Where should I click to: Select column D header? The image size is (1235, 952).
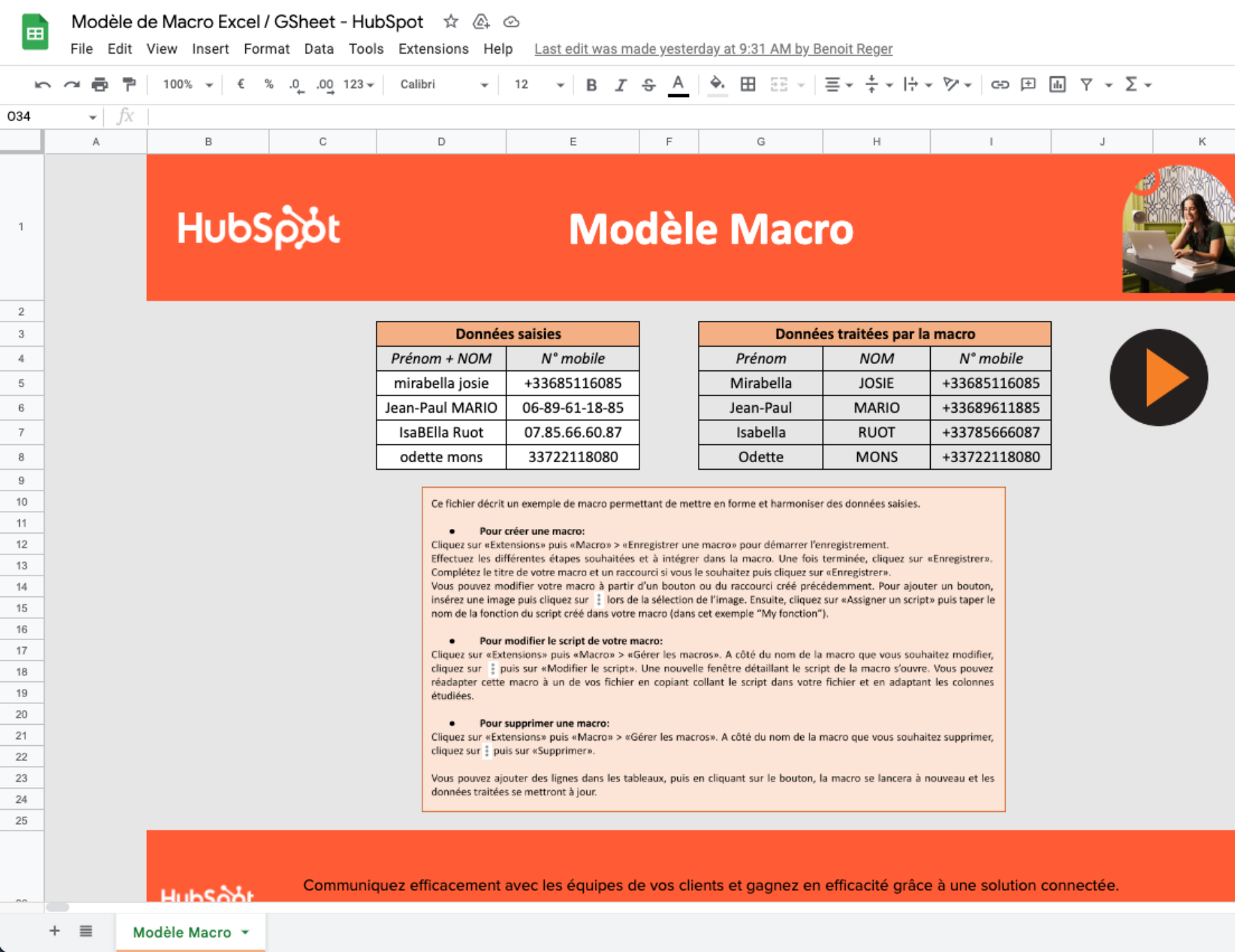click(441, 141)
